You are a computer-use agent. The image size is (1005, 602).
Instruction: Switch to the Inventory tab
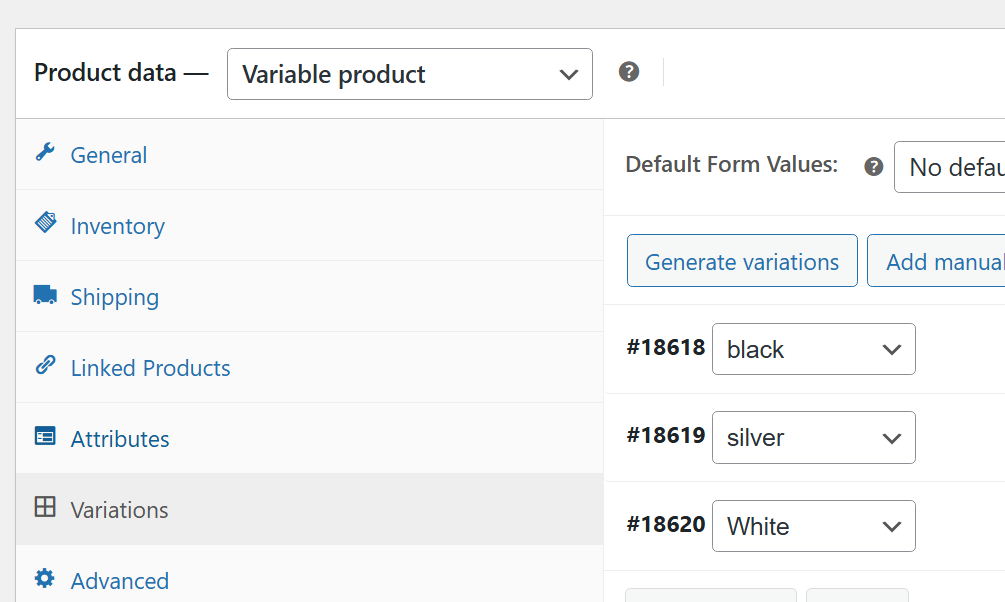[117, 226]
